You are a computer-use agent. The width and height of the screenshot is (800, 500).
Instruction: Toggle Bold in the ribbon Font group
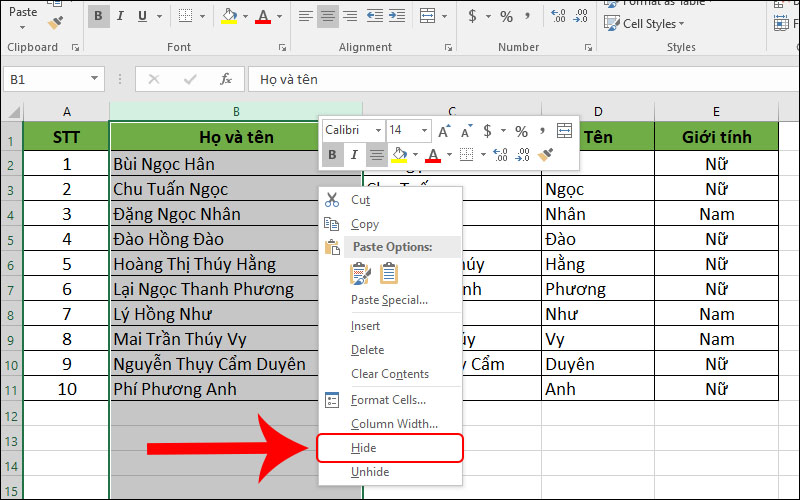pos(98,16)
